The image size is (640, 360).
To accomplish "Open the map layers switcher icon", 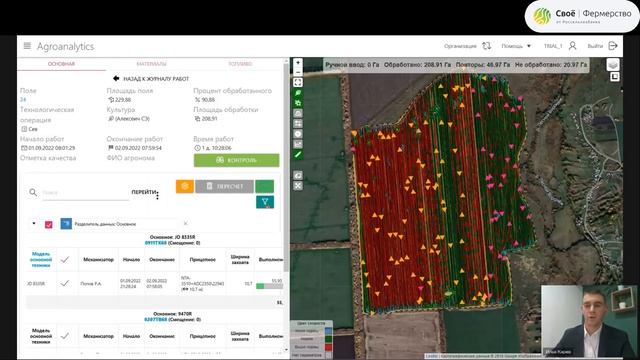I will (613, 64).
